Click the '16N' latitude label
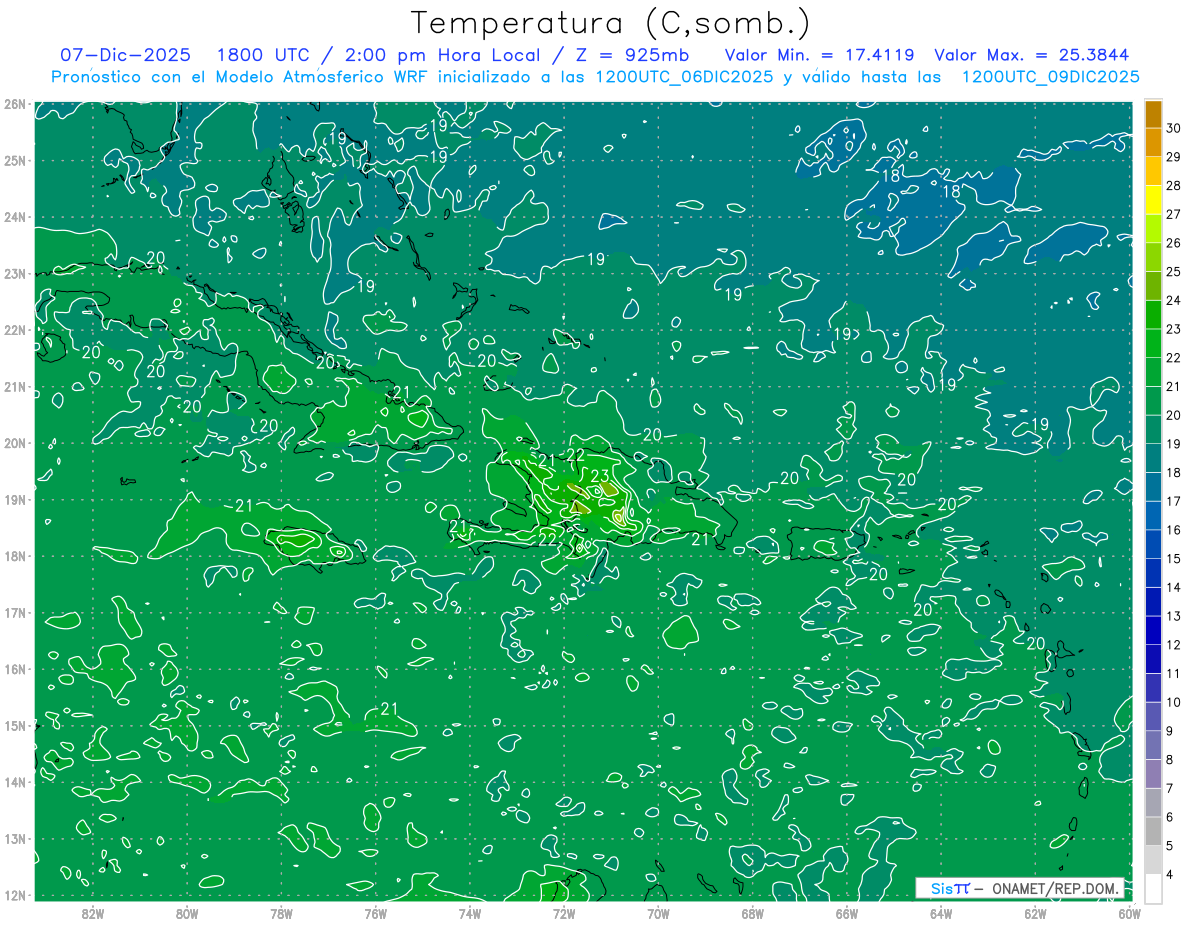1200x927 pixels. 15,669
